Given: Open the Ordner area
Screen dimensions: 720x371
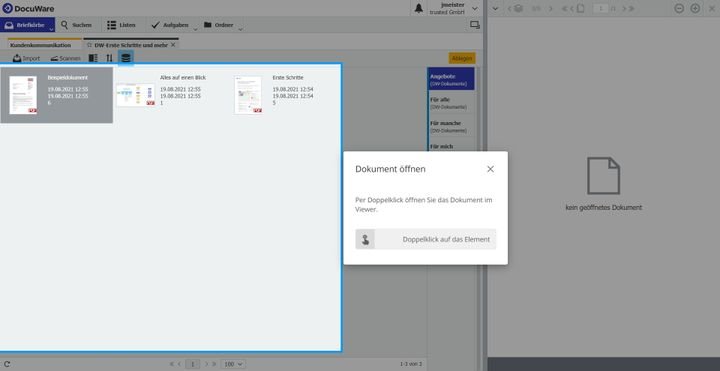Looking at the screenshot, I should [219, 25].
